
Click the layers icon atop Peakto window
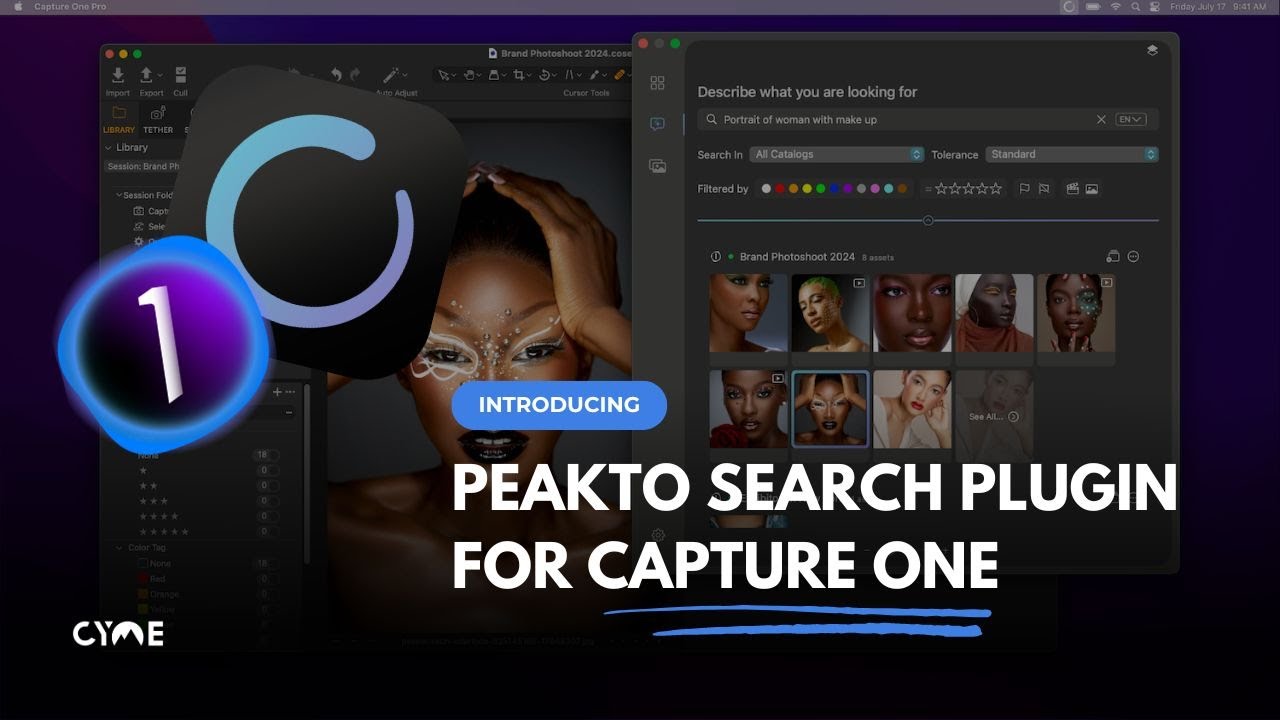tap(1152, 50)
